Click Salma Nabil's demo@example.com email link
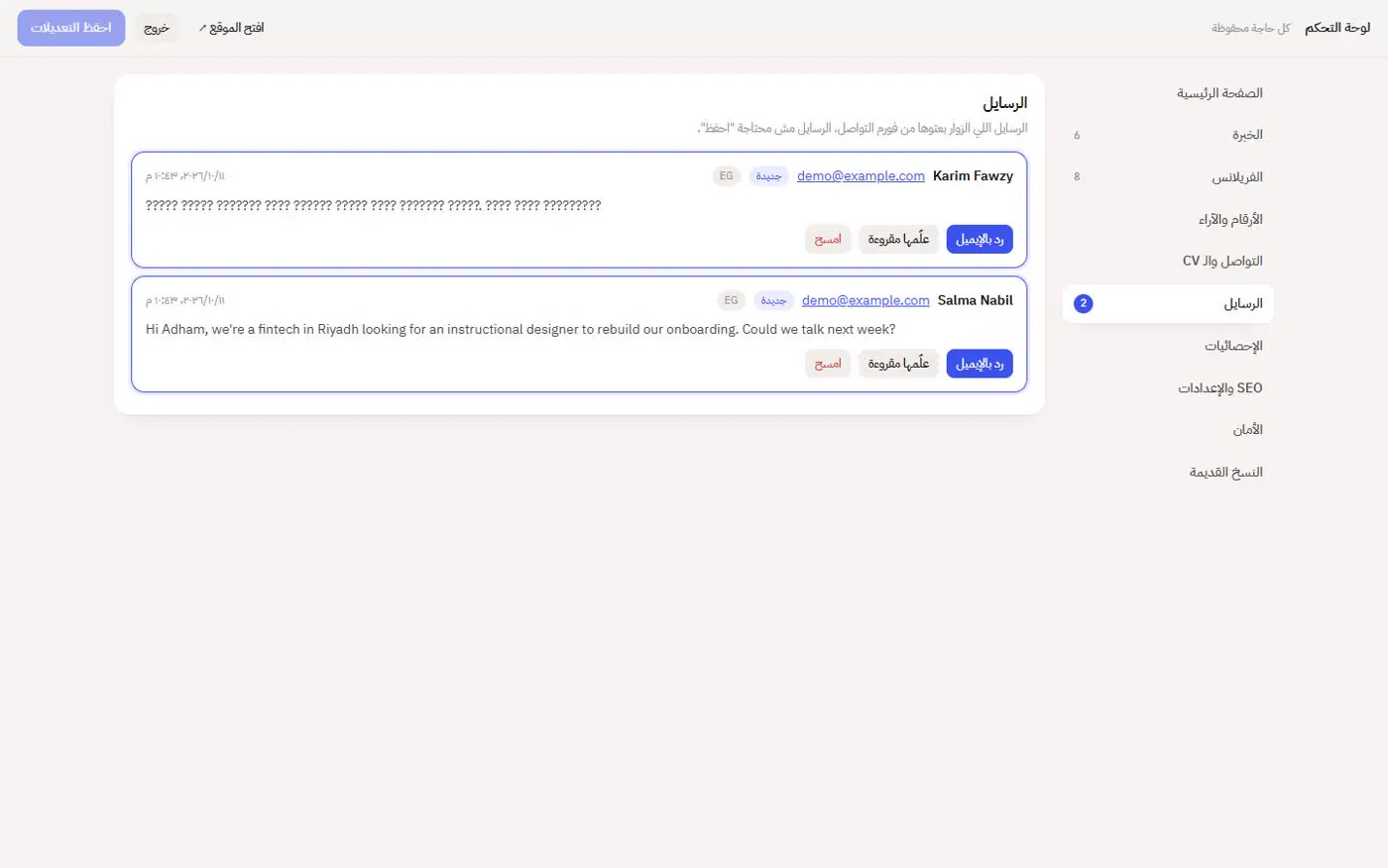This screenshot has height=868, width=1388. pyautogui.click(x=866, y=300)
